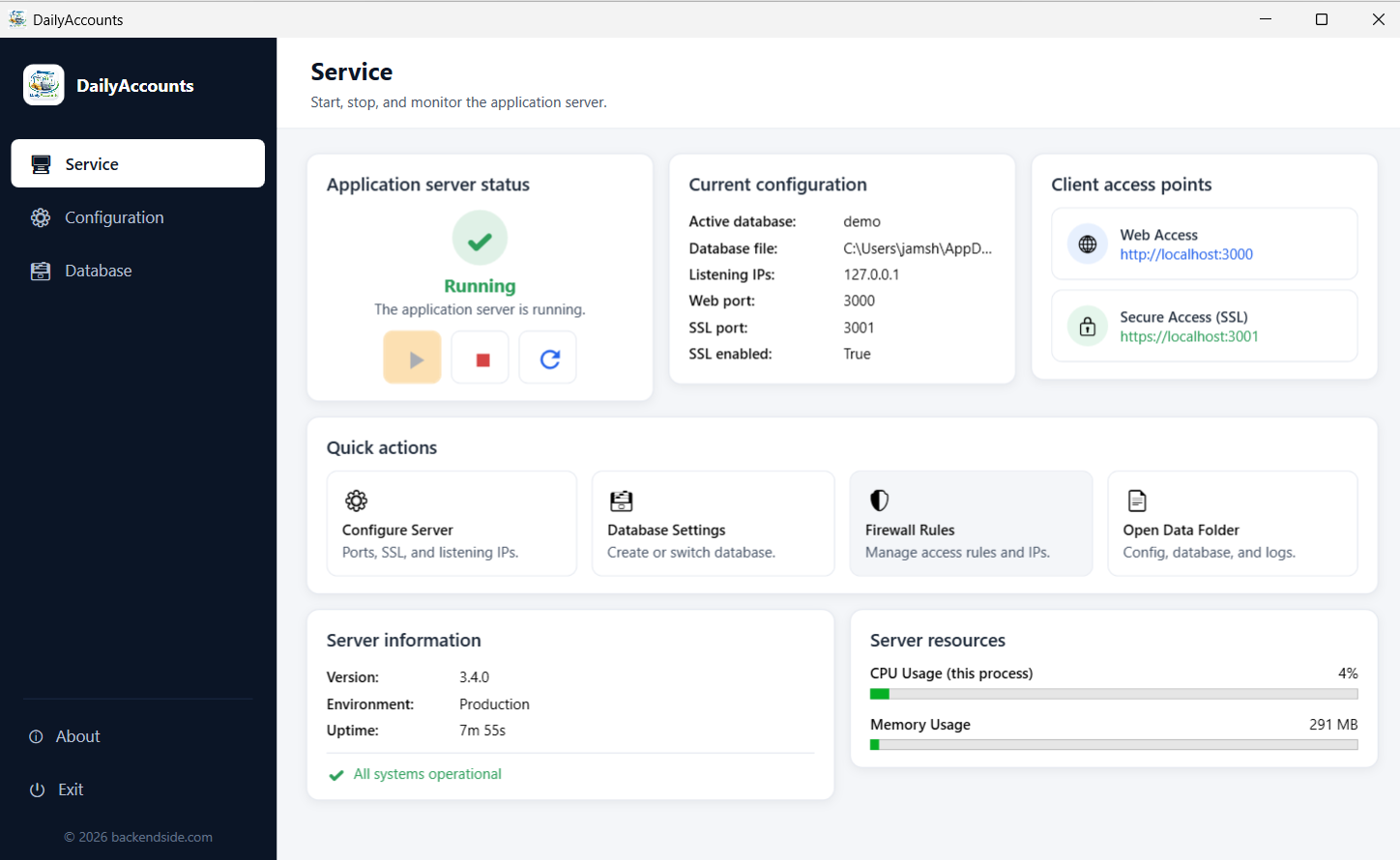Click the Uptime value 7m 55s
Screen dimensions: 1400x860
pyautogui.click(x=482, y=731)
